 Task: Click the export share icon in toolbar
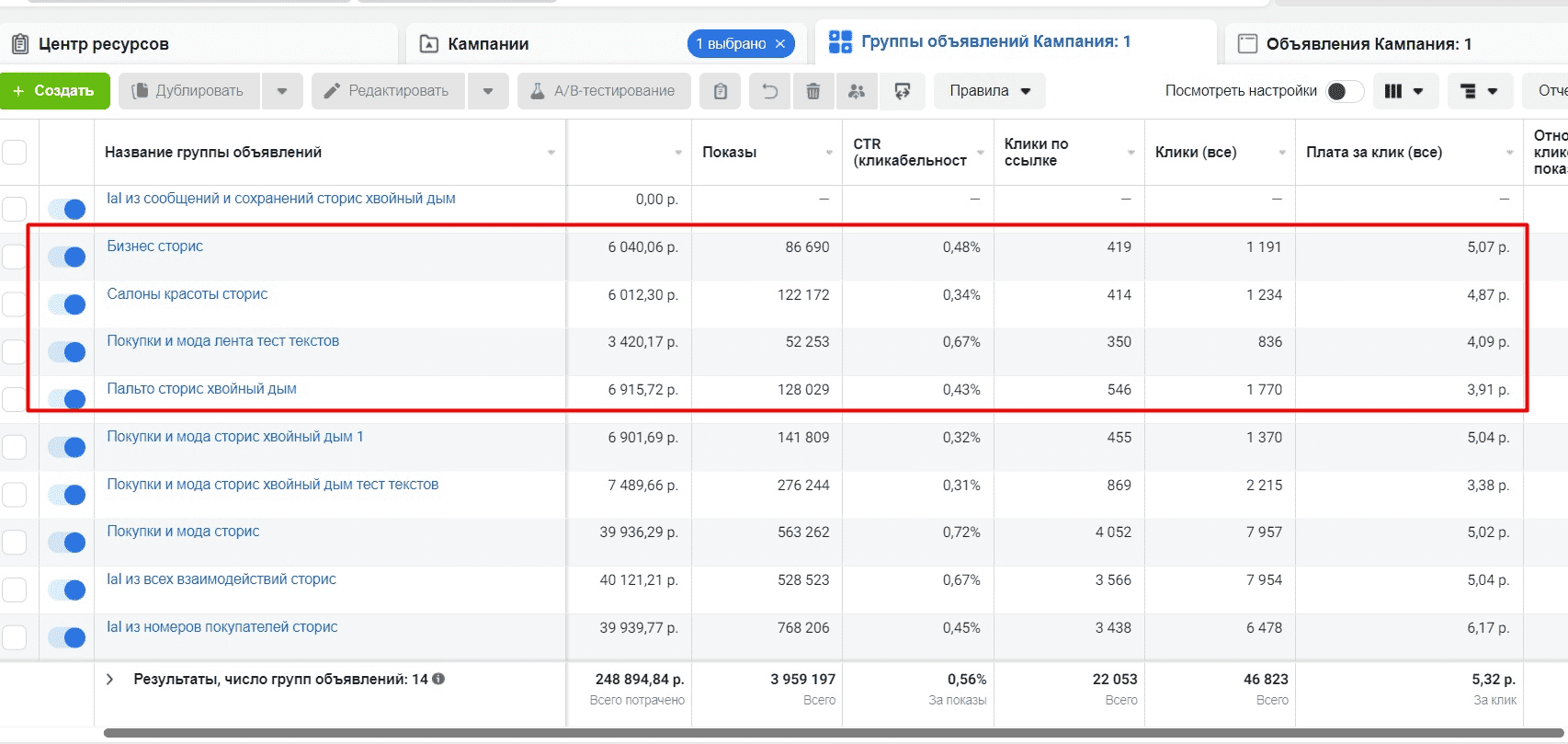pyautogui.click(x=903, y=91)
